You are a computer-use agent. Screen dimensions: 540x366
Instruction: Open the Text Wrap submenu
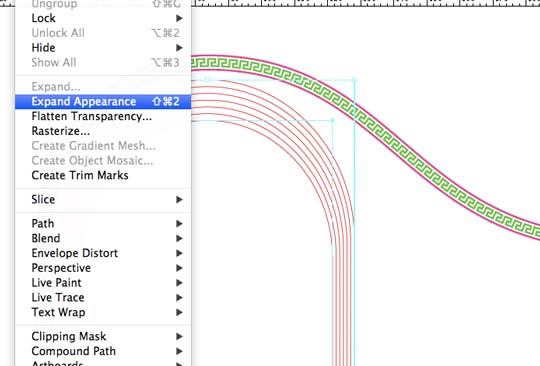pos(103,313)
